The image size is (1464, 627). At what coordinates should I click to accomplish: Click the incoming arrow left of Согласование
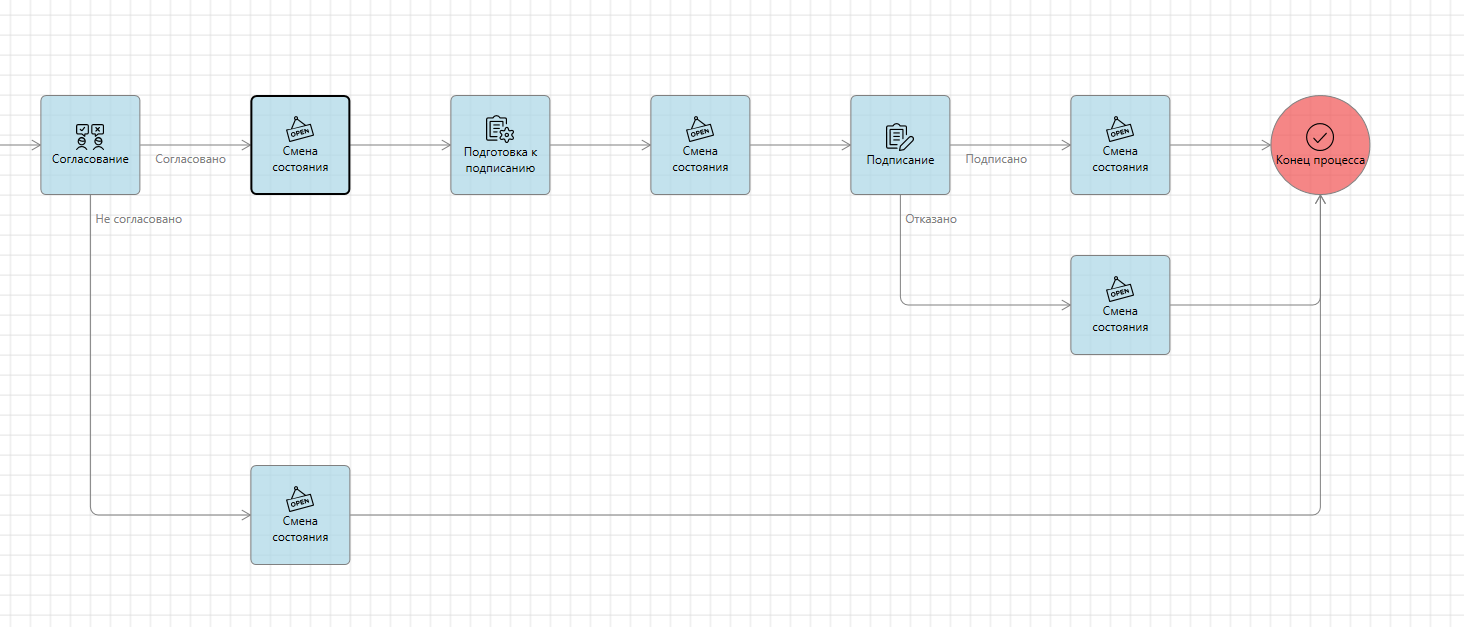20,145
